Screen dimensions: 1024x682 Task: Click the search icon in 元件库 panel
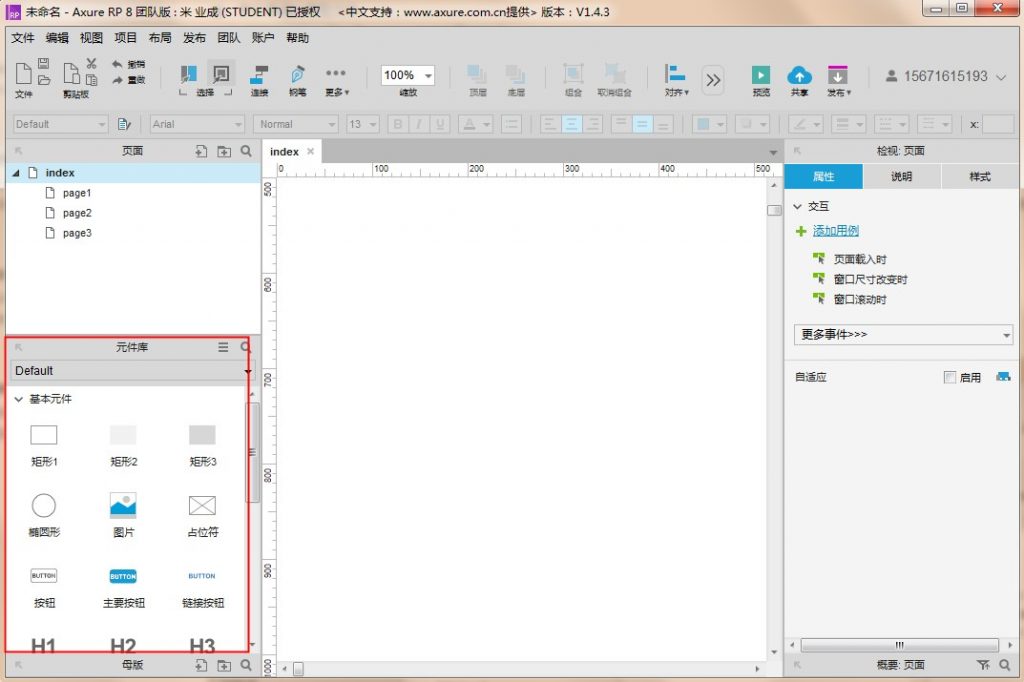pyautogui.click(x=246, y=348)
